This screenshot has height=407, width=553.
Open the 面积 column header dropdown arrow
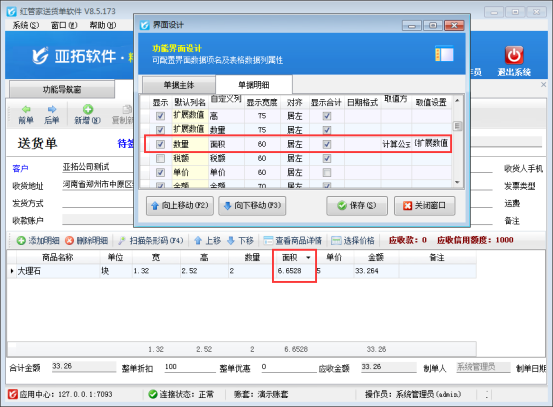click(308, 258)
